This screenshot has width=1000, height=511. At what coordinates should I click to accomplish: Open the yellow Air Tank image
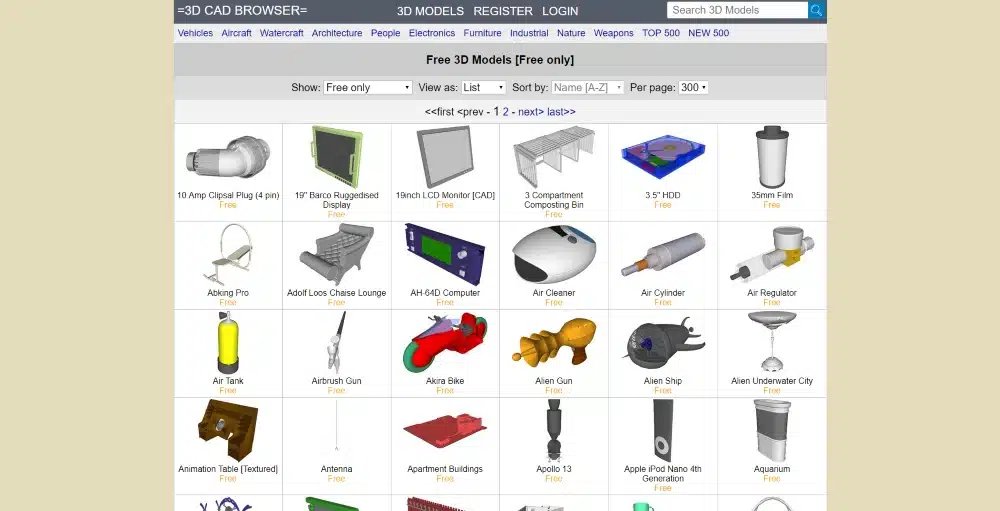click(x=228, y=343)
